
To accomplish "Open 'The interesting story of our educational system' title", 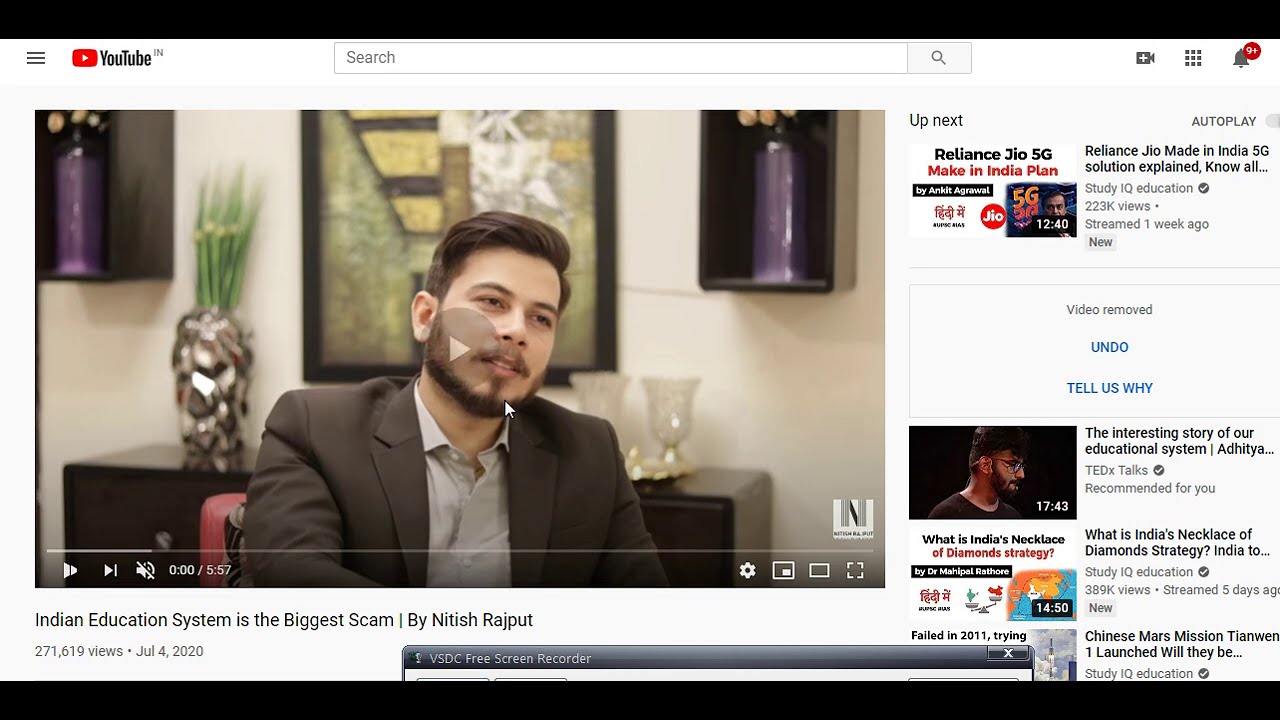I will [x=1179, y=441].
